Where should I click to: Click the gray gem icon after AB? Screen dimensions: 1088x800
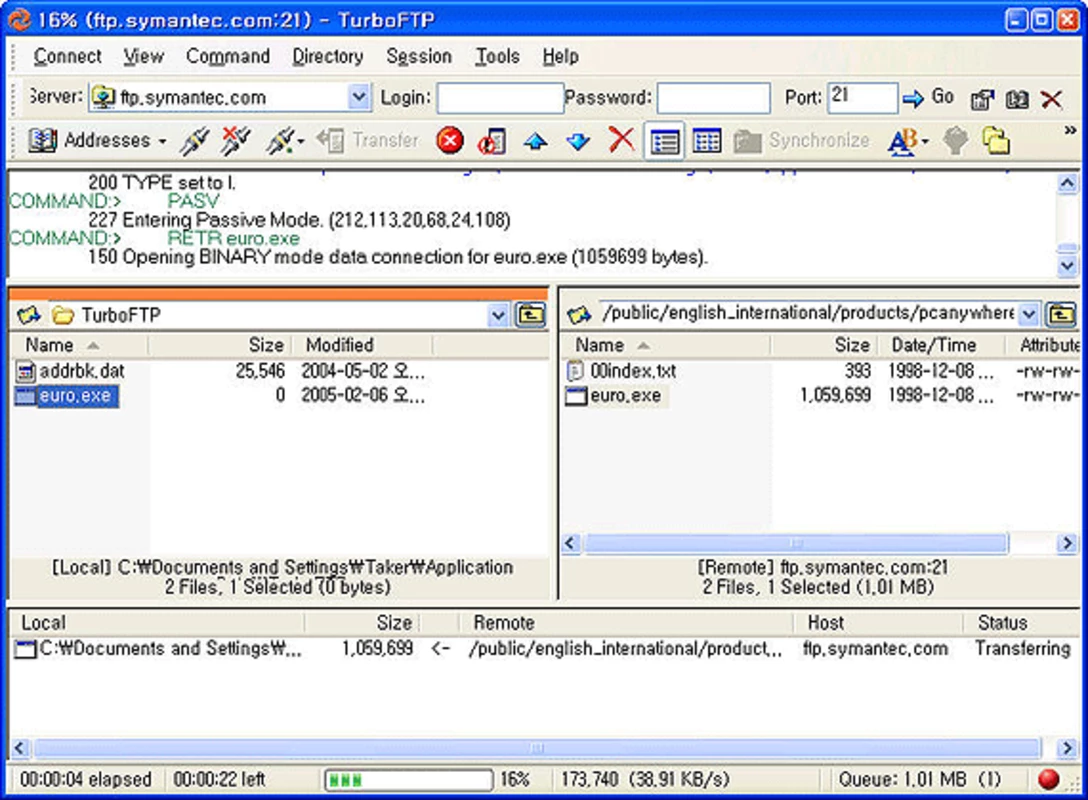(955, 141)
